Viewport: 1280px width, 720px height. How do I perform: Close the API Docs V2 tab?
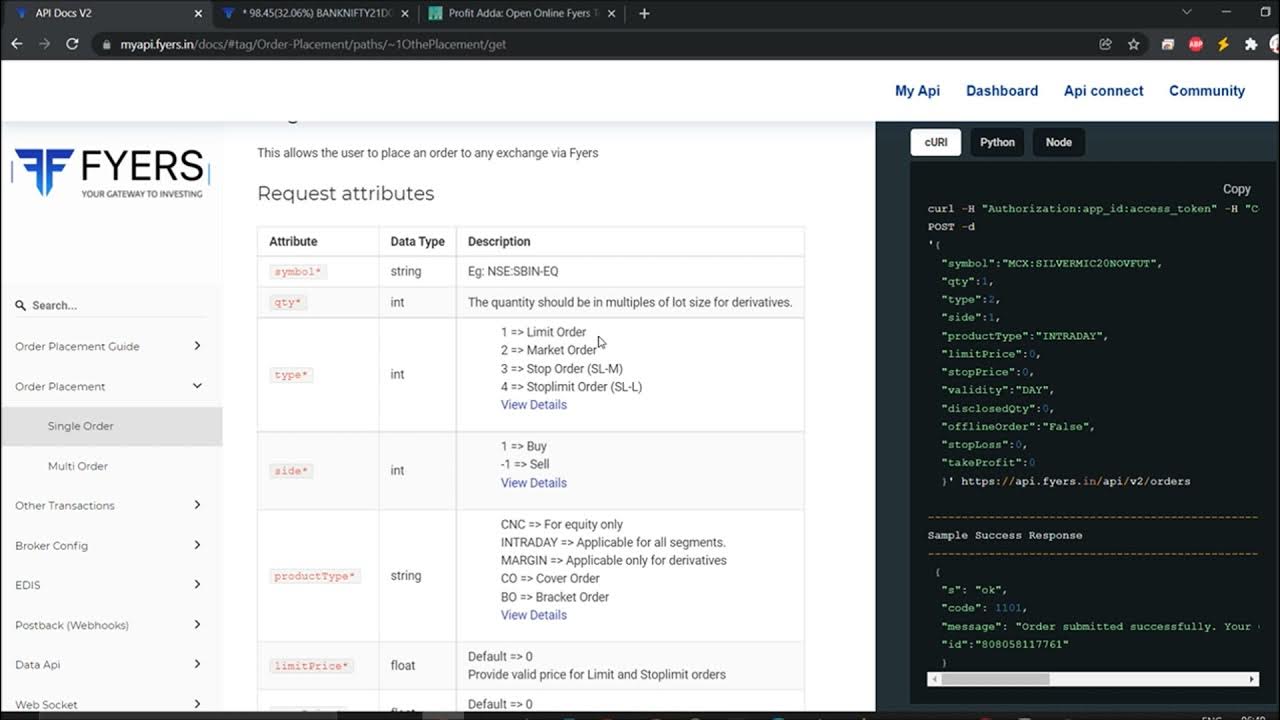198,13
